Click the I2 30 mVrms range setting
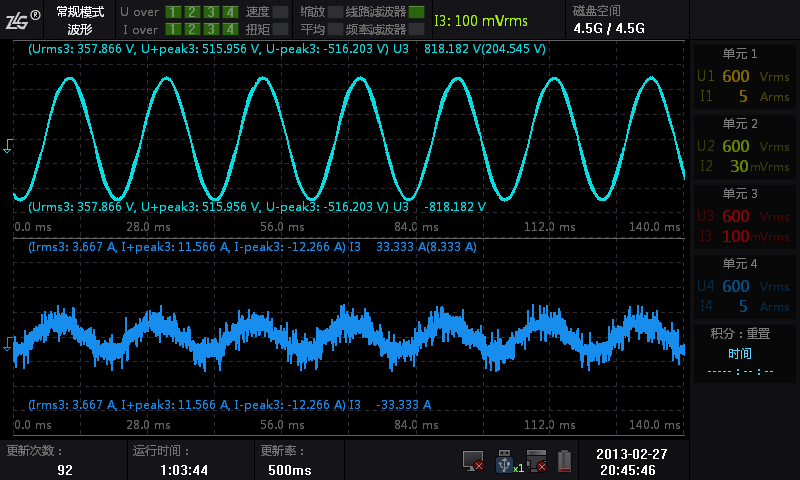Screen dimensions: 800x480 coord(744,166)
